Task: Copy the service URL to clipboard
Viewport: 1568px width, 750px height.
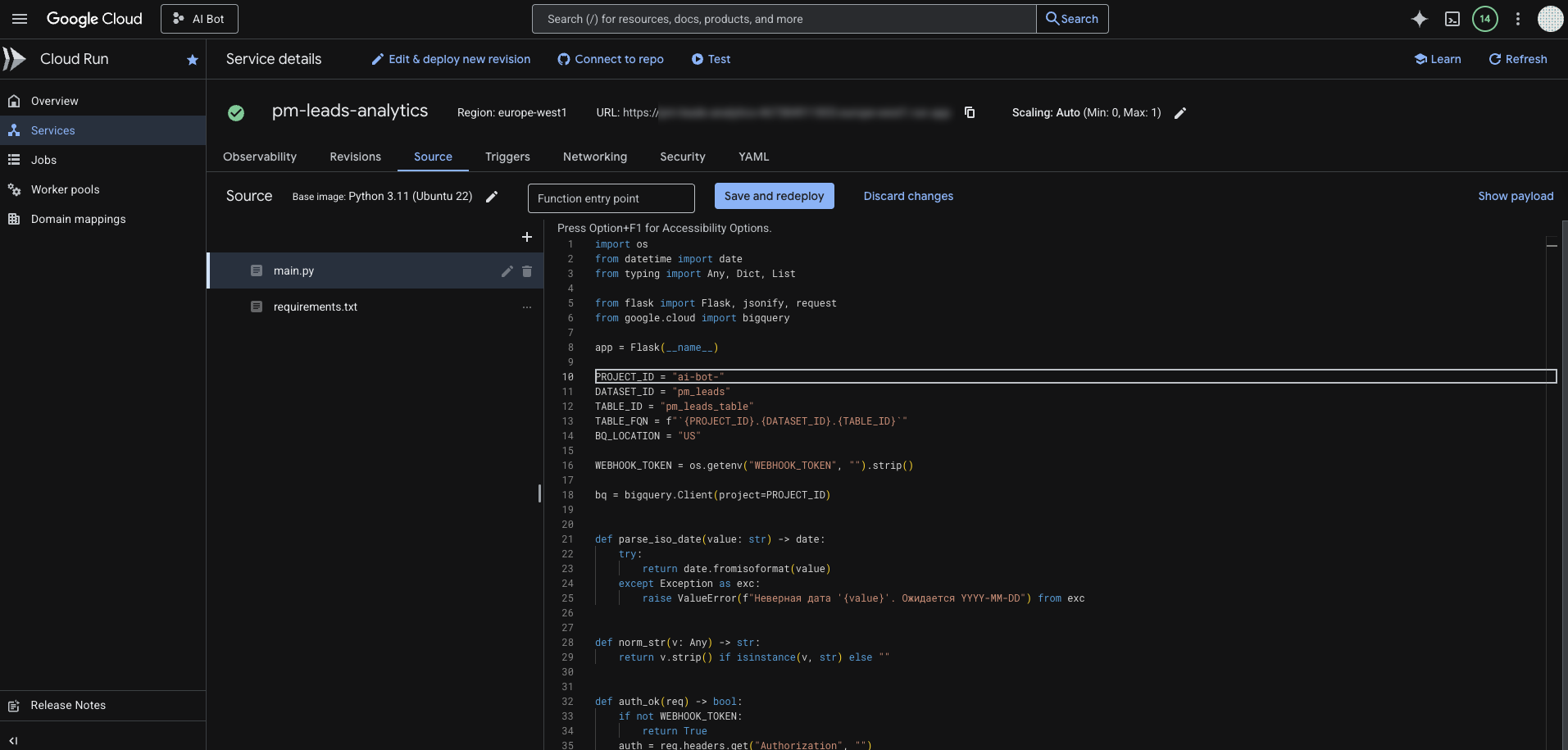Action: pyautogui.click(x=970, y=112)
